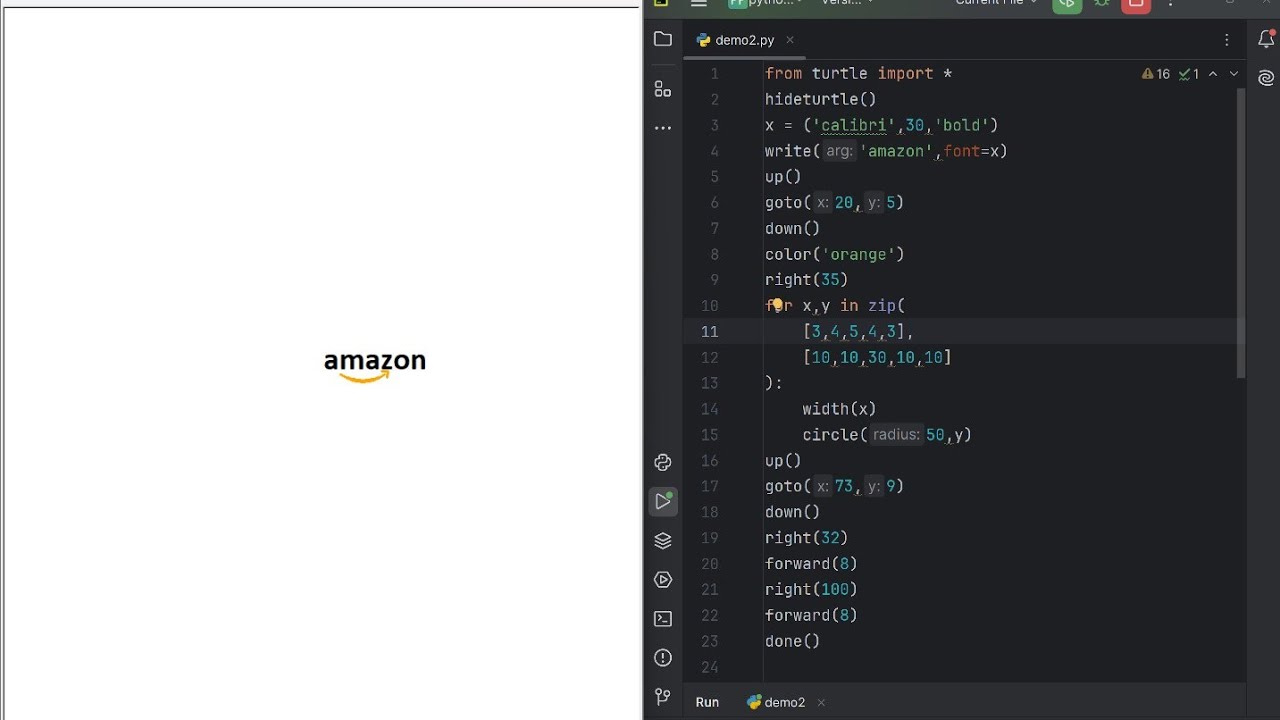This screenshot has width=1280, height=720.
Task: Click the 'right(100)' code line
Action: 811,590
